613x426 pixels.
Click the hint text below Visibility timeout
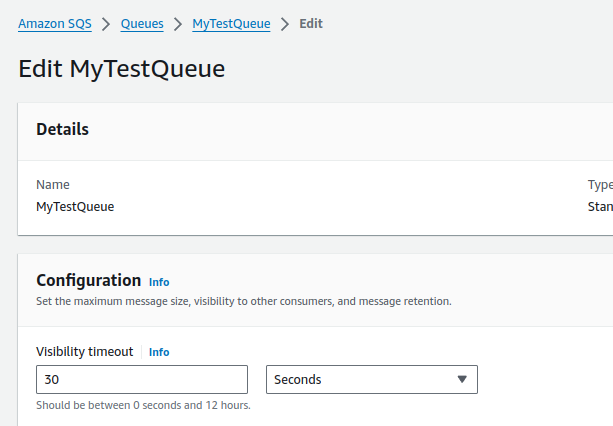click(x=143, y=406)
